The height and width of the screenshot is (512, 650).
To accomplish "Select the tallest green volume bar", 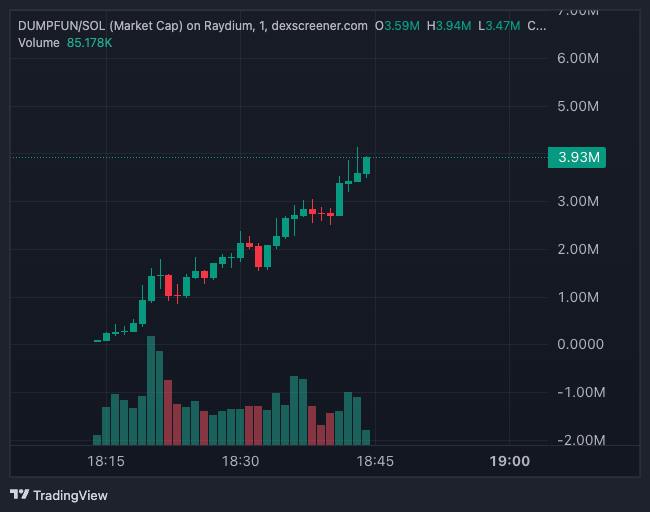I will pyautogui.click(x=151, y=390).
